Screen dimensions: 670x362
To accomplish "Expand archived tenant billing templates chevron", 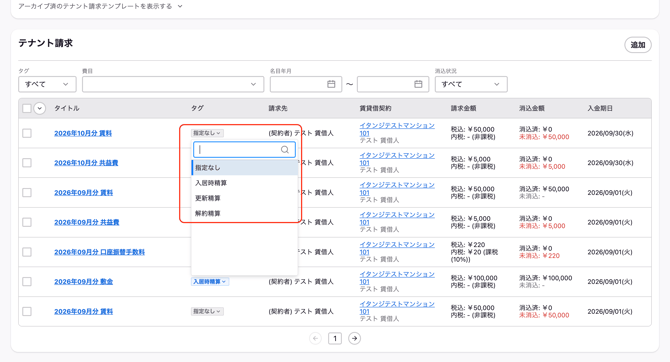I will 180,6.
